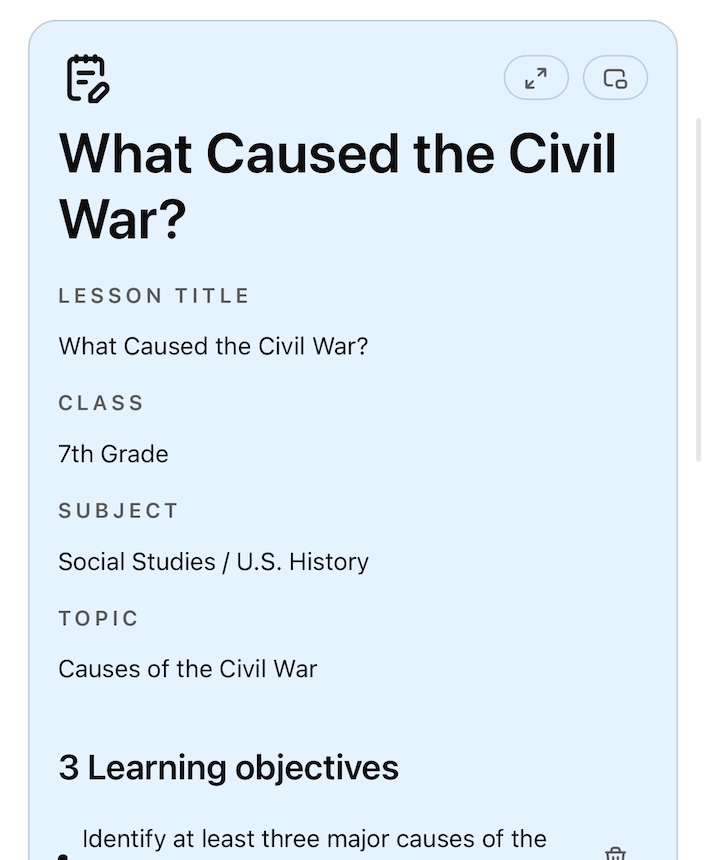The width and height of the screenshot is (706, 860).
Task: Click the CLASS label
Action: coord(101,403)
